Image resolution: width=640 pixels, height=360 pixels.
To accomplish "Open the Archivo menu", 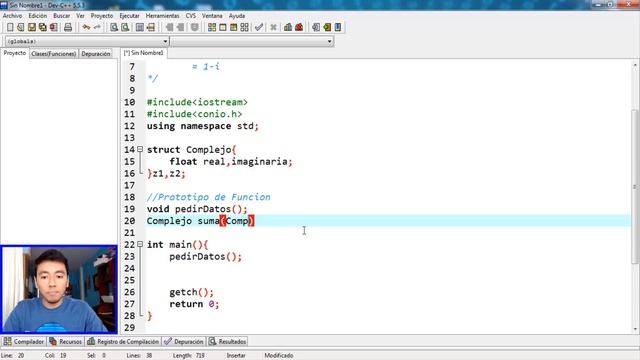I will 12,16.
